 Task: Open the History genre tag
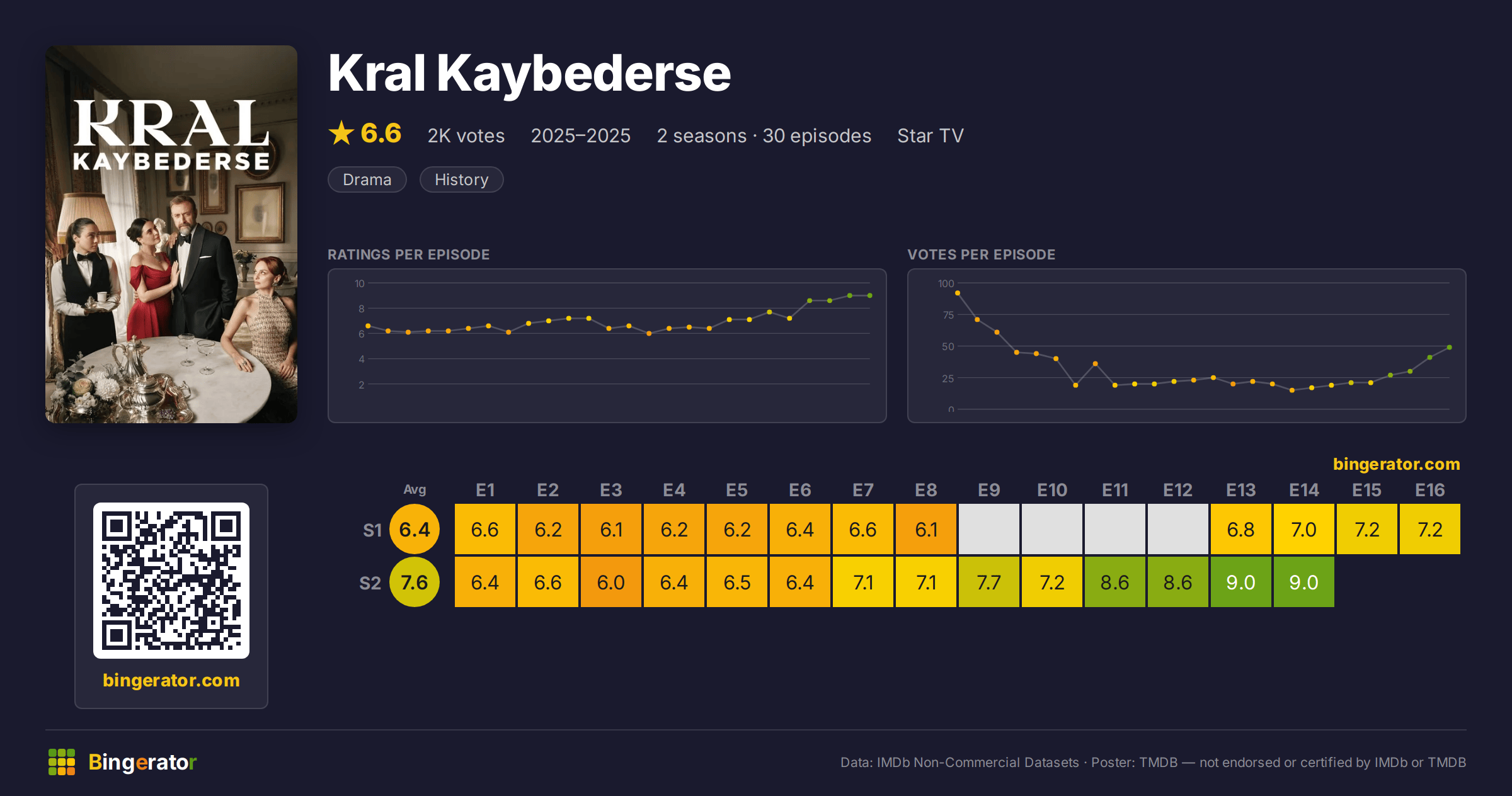[x=461, y=179]
